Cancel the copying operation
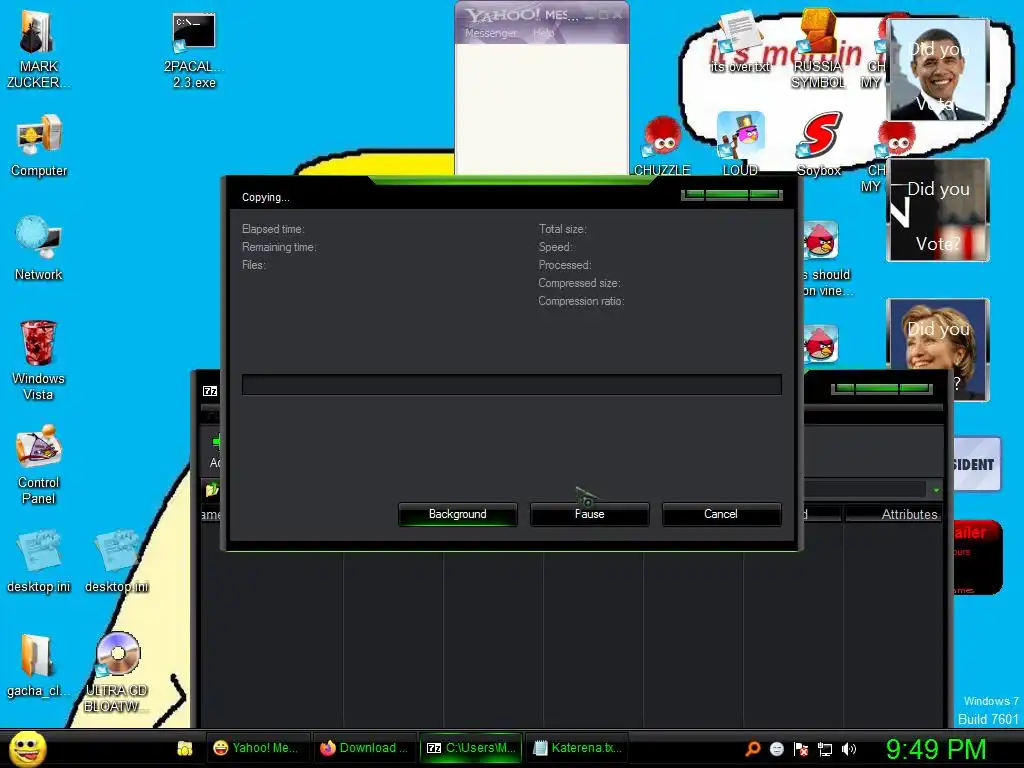The width and height of the screenshot is (1024, 768). pos(721,514)
